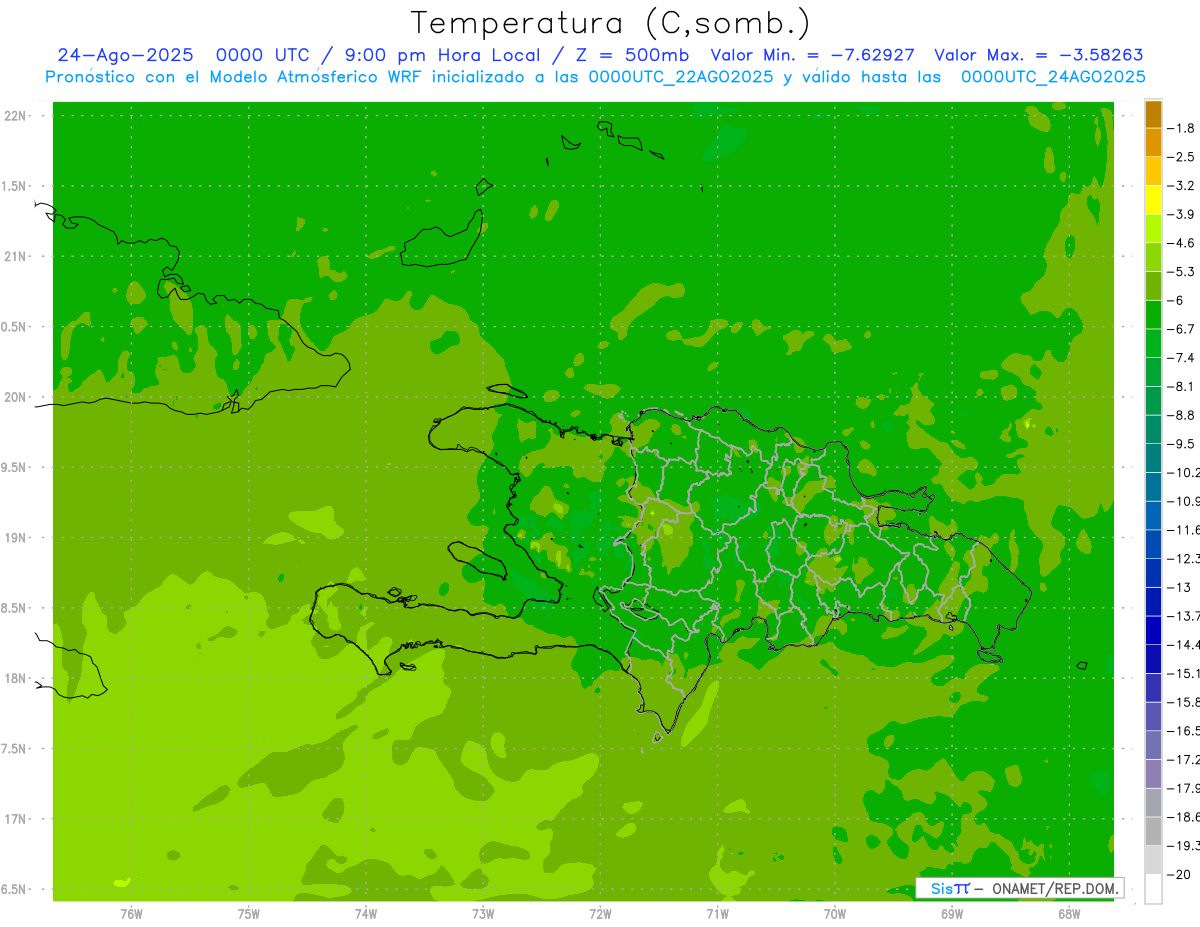
Task: Click the "-14.4" legend label
Action: 1184,644
